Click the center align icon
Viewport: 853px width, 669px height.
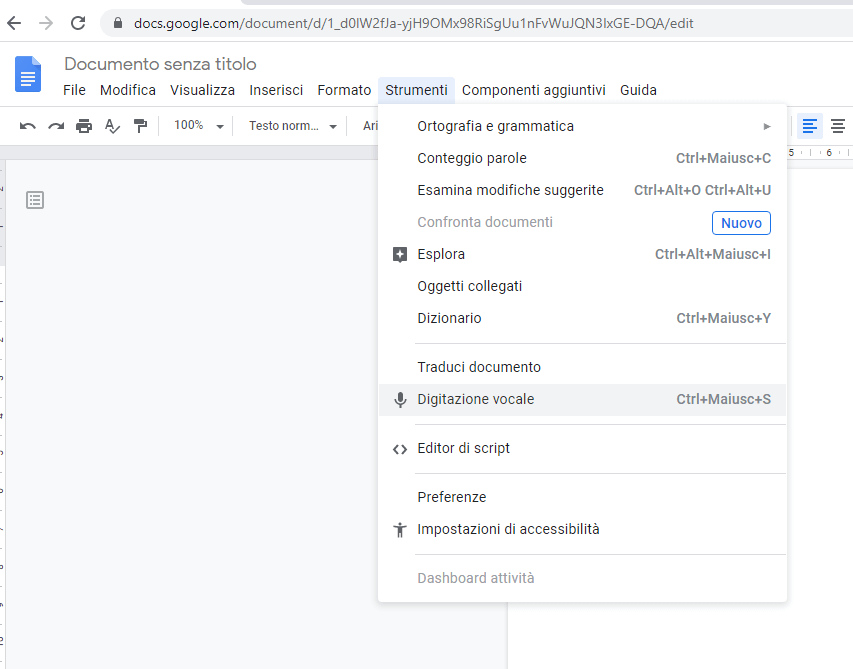pyautogui.click(x=837, y=126)
